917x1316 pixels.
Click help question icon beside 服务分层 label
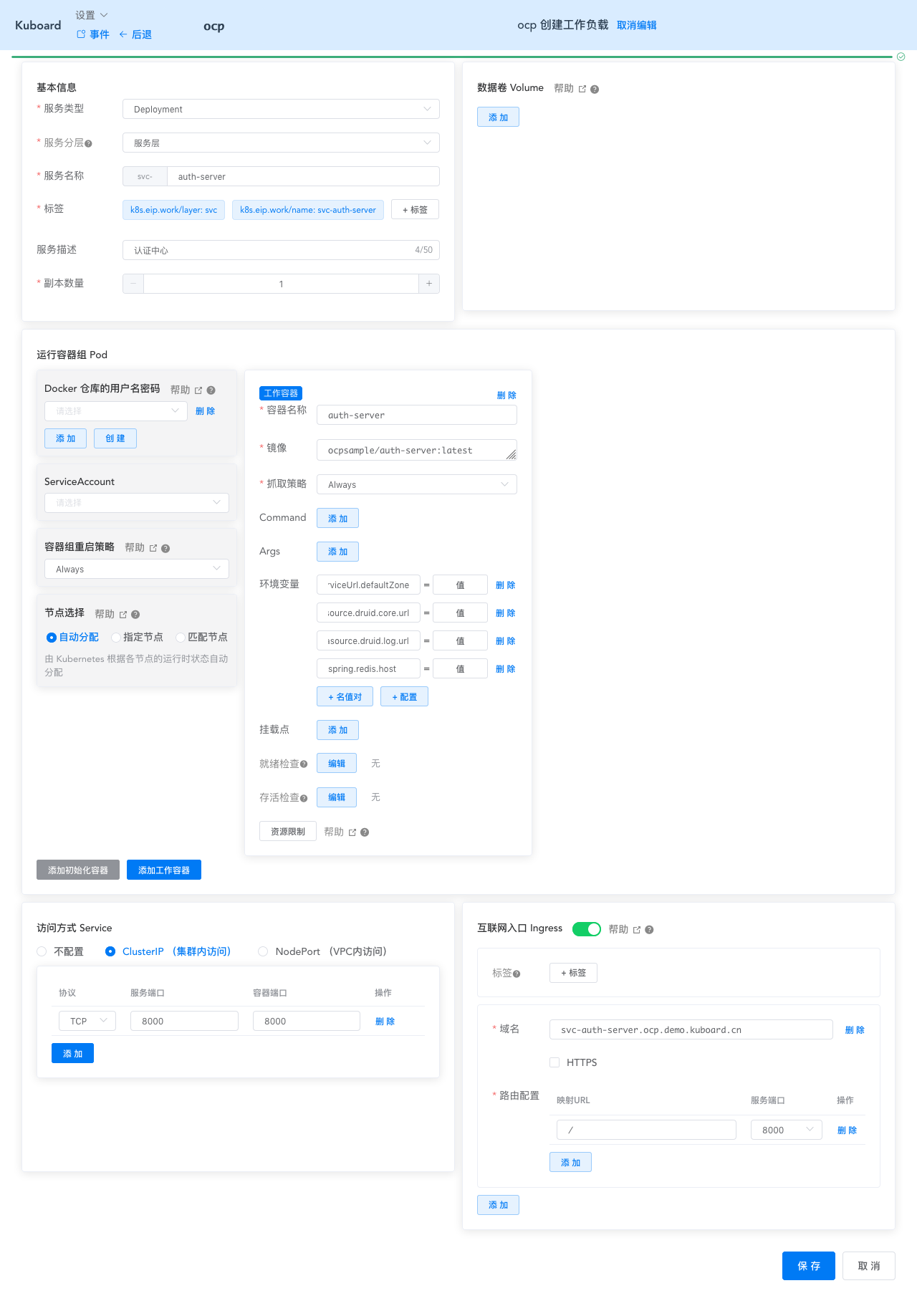tap(89, 144)
